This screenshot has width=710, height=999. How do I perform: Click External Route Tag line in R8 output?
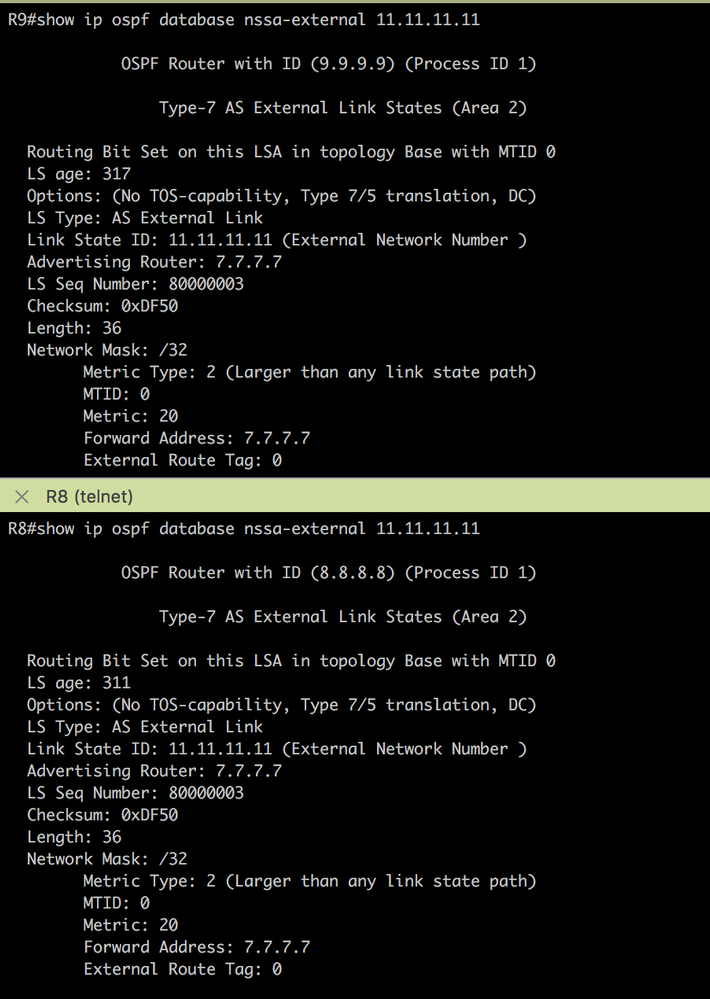click(x=182, y=970)
